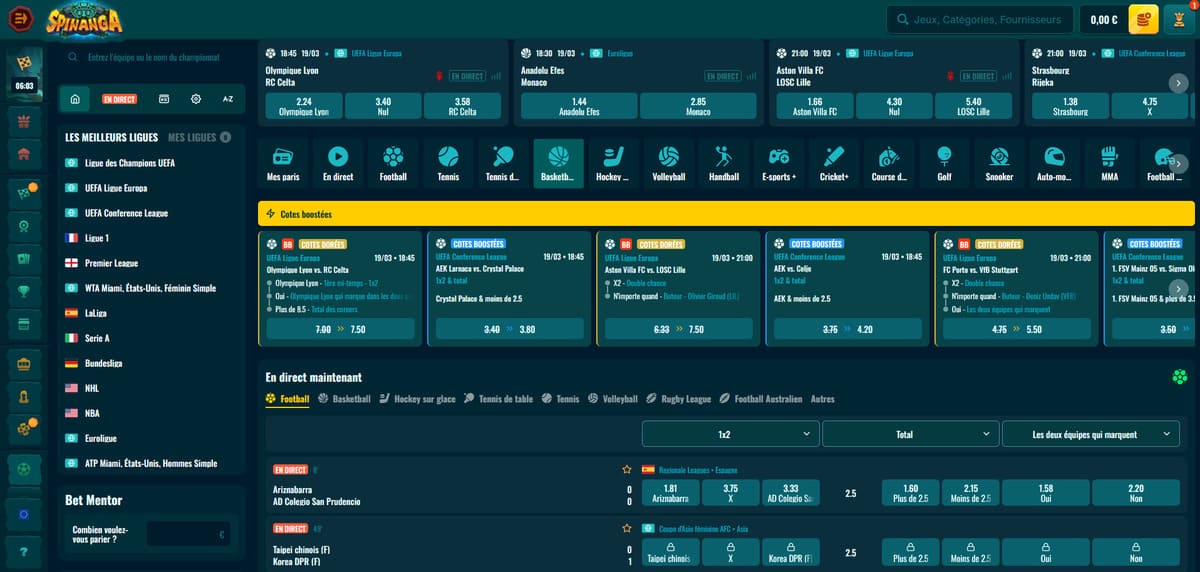
Task: Click the coins deposit icon
Action: click(1143, 19)
